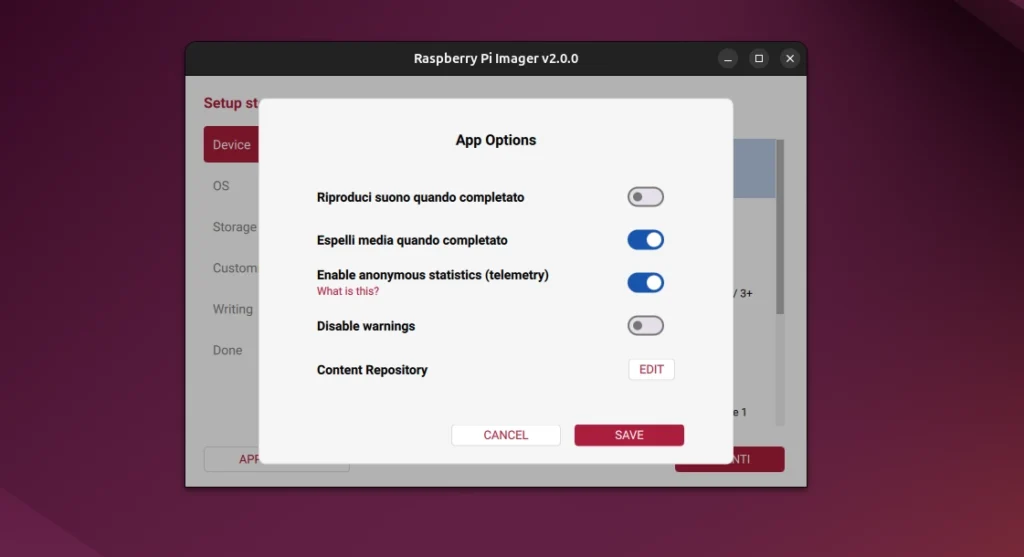Viewport: 1024px width, 557px height.
Task: Click the 'Disable warnings' label
Action: tap(366, 326)
